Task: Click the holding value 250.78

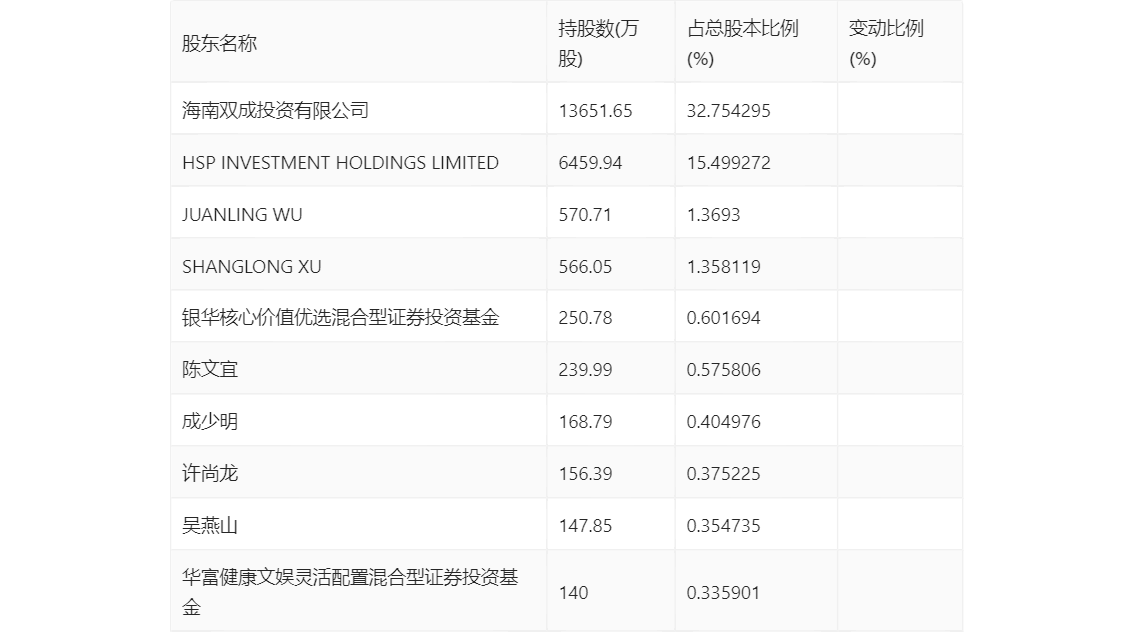Action: pyautogui.click(x=585, y=317)
